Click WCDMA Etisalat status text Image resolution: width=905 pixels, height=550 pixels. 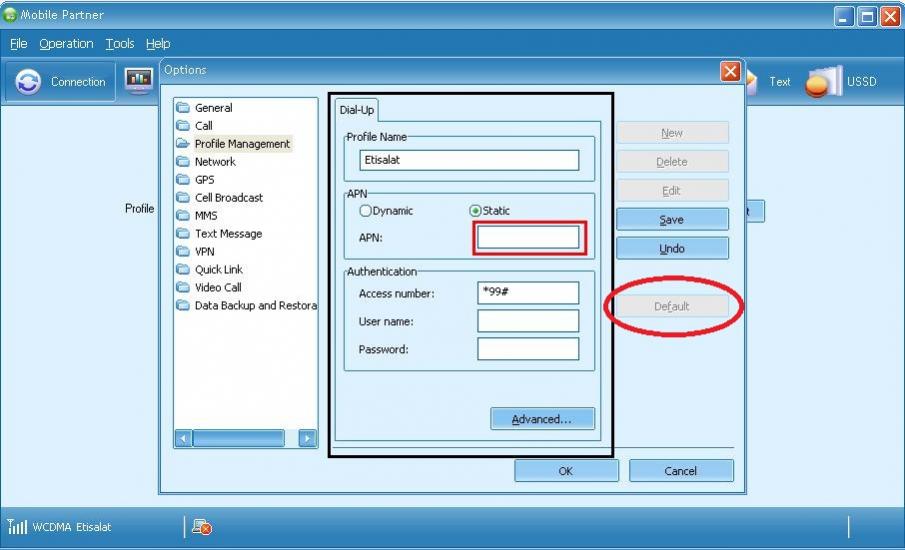(x=72, y=527)
